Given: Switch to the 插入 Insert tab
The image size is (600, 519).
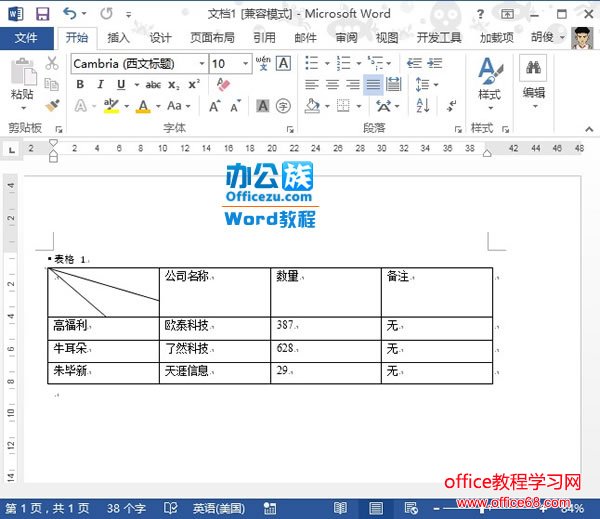Looking at the screenshot, I should (118, 38).
